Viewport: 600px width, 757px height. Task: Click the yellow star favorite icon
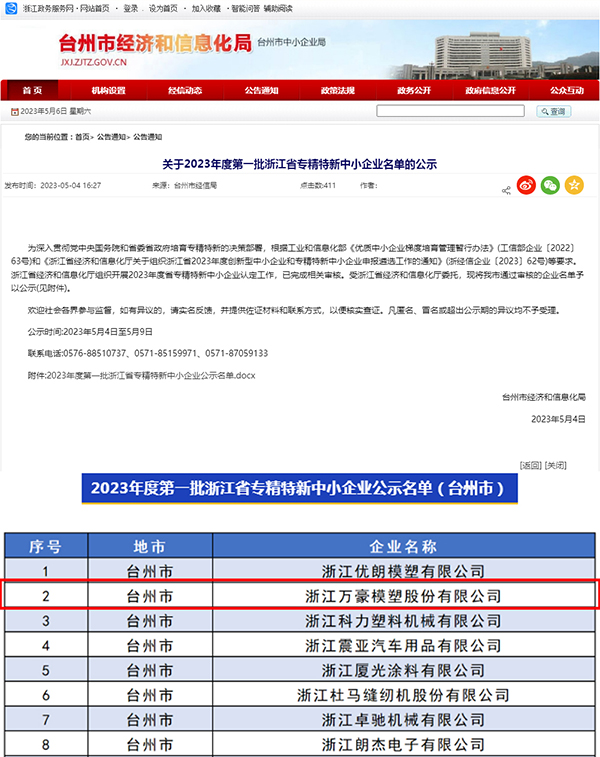point(574,185)
